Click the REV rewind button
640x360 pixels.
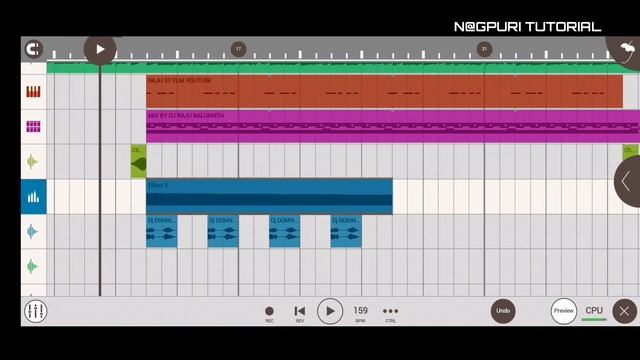[x=300, y=313]
